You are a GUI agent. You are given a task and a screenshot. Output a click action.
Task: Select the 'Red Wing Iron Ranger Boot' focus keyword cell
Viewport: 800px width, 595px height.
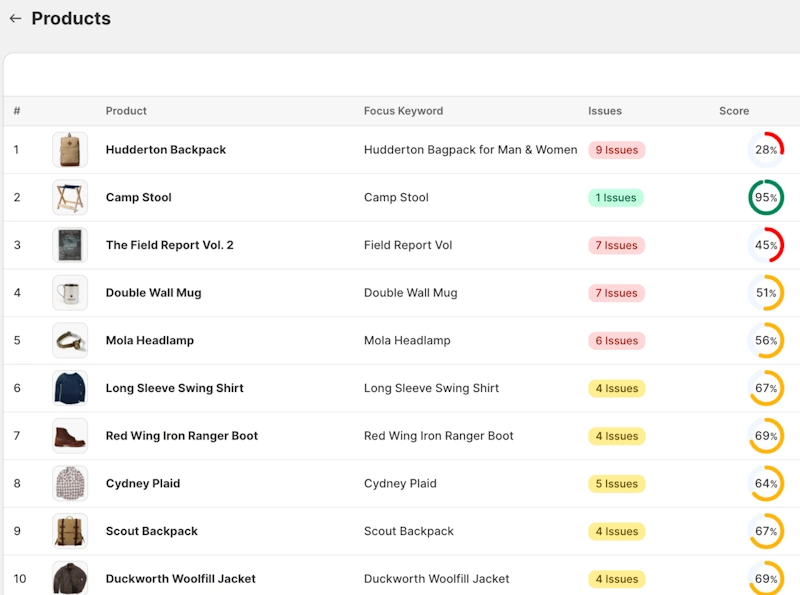click(x=438, y=436)
